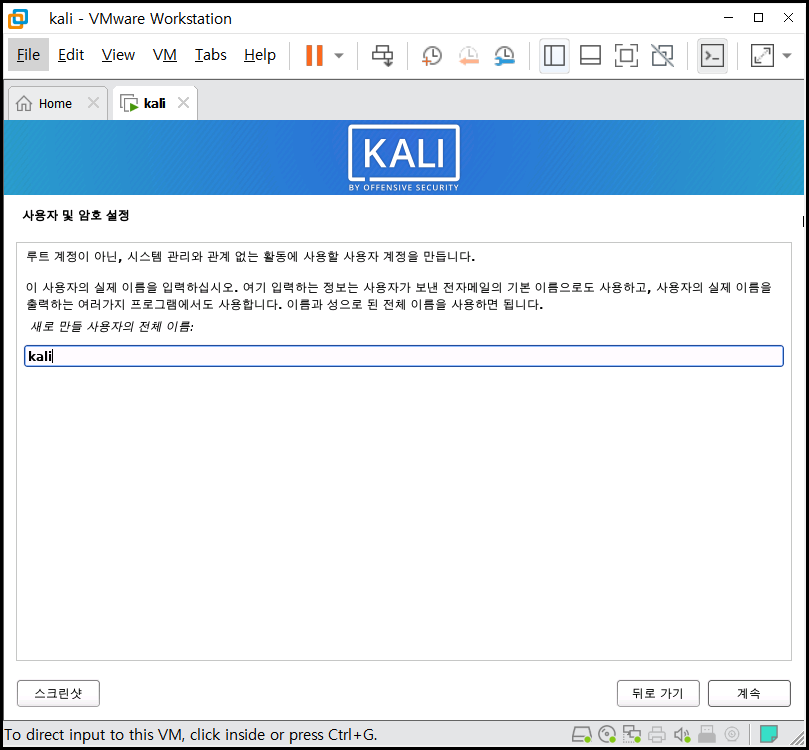Open the Tabs menu
Viewport: 809px width, 750px height.
click(211, 55)
